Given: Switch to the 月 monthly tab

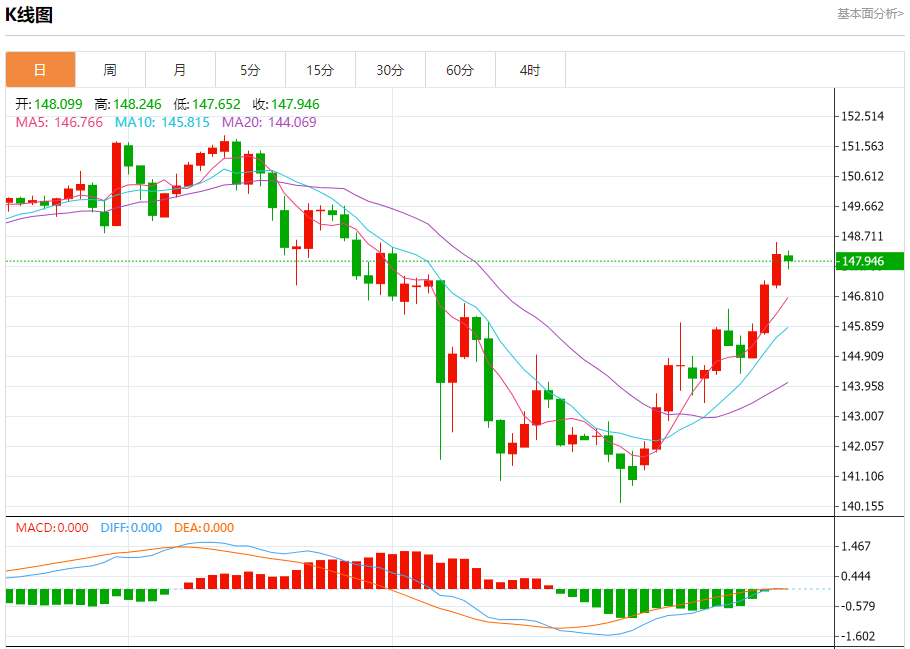Looking at the screenshot, I should [x=180, y=70].
